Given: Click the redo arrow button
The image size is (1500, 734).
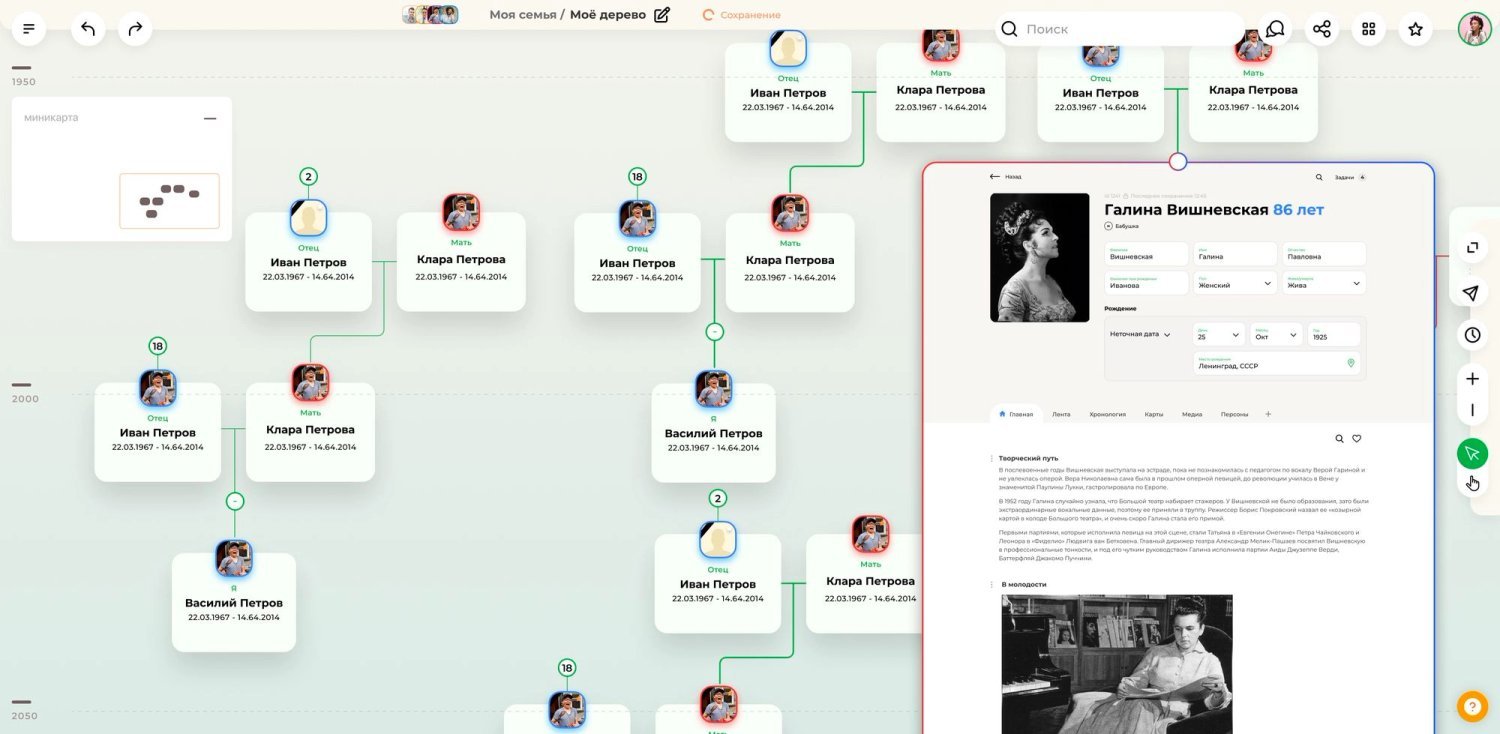Looking at the screenshot, I should (135, 29).
